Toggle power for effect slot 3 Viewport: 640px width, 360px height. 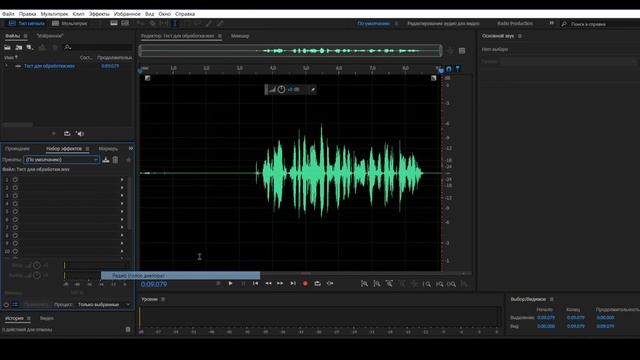15,196
